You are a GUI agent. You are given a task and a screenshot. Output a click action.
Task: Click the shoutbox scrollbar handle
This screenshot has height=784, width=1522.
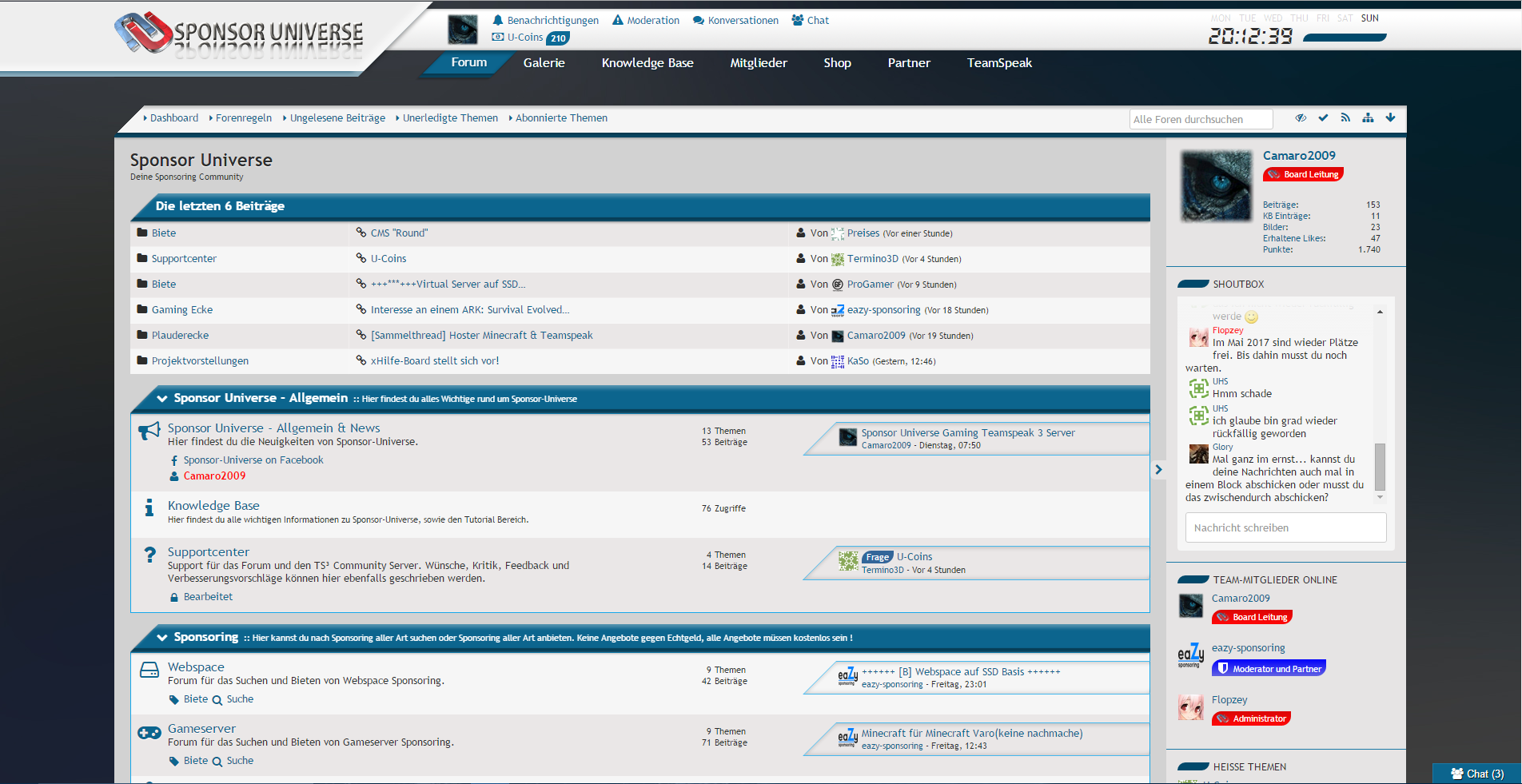[1380, 467]
